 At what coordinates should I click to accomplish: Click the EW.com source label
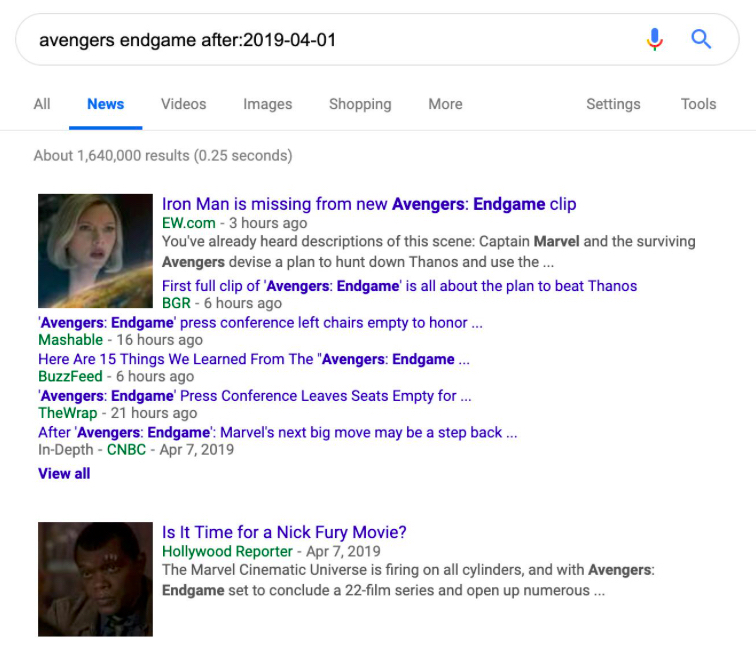tap(189, 223)
